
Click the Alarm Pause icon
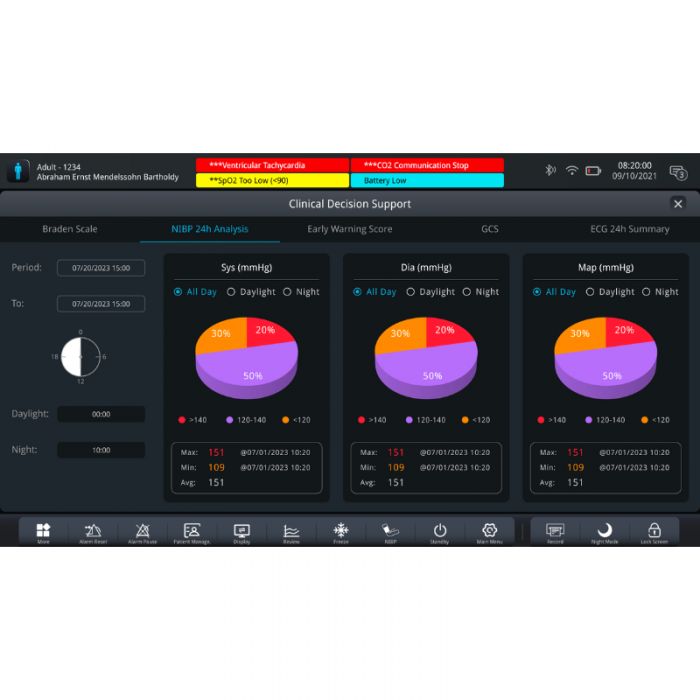coord(142,531)
